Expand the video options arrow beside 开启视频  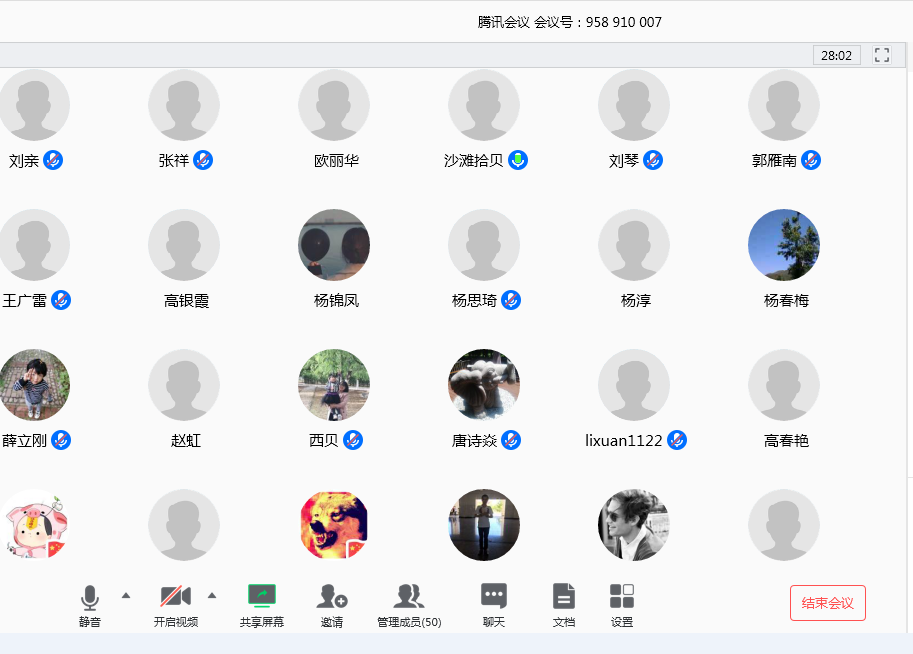[x=212, y=595]
